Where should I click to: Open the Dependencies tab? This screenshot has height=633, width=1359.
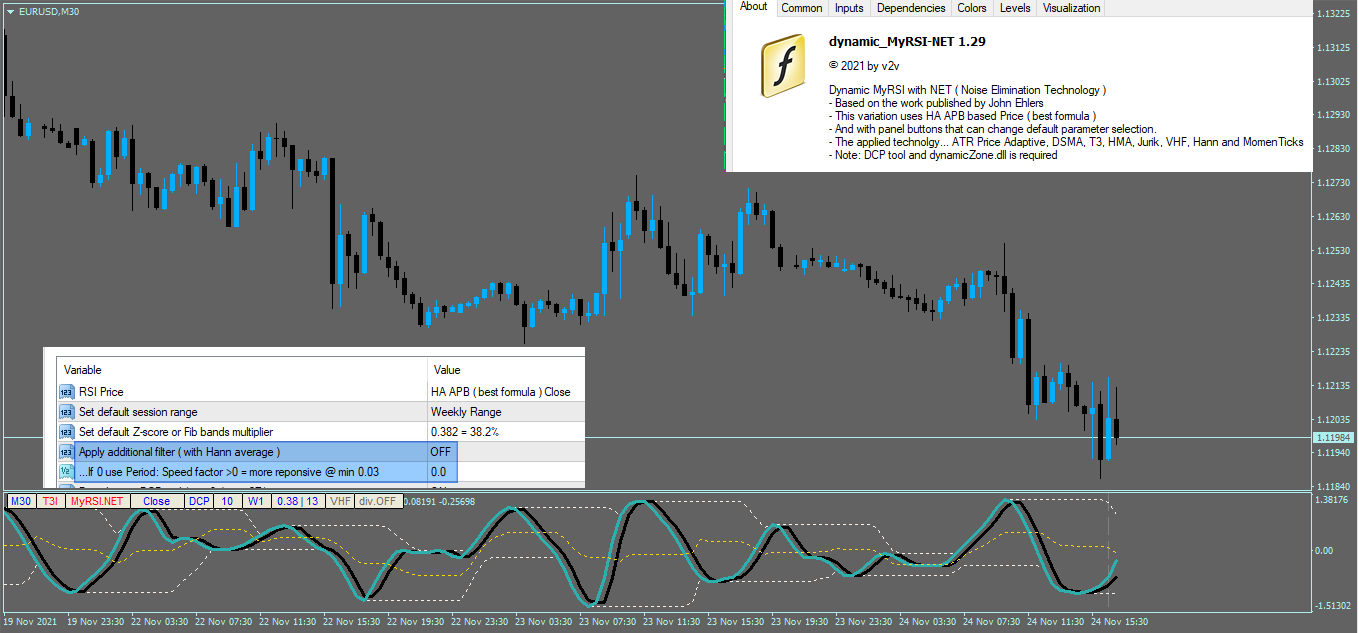pos(911,8)
